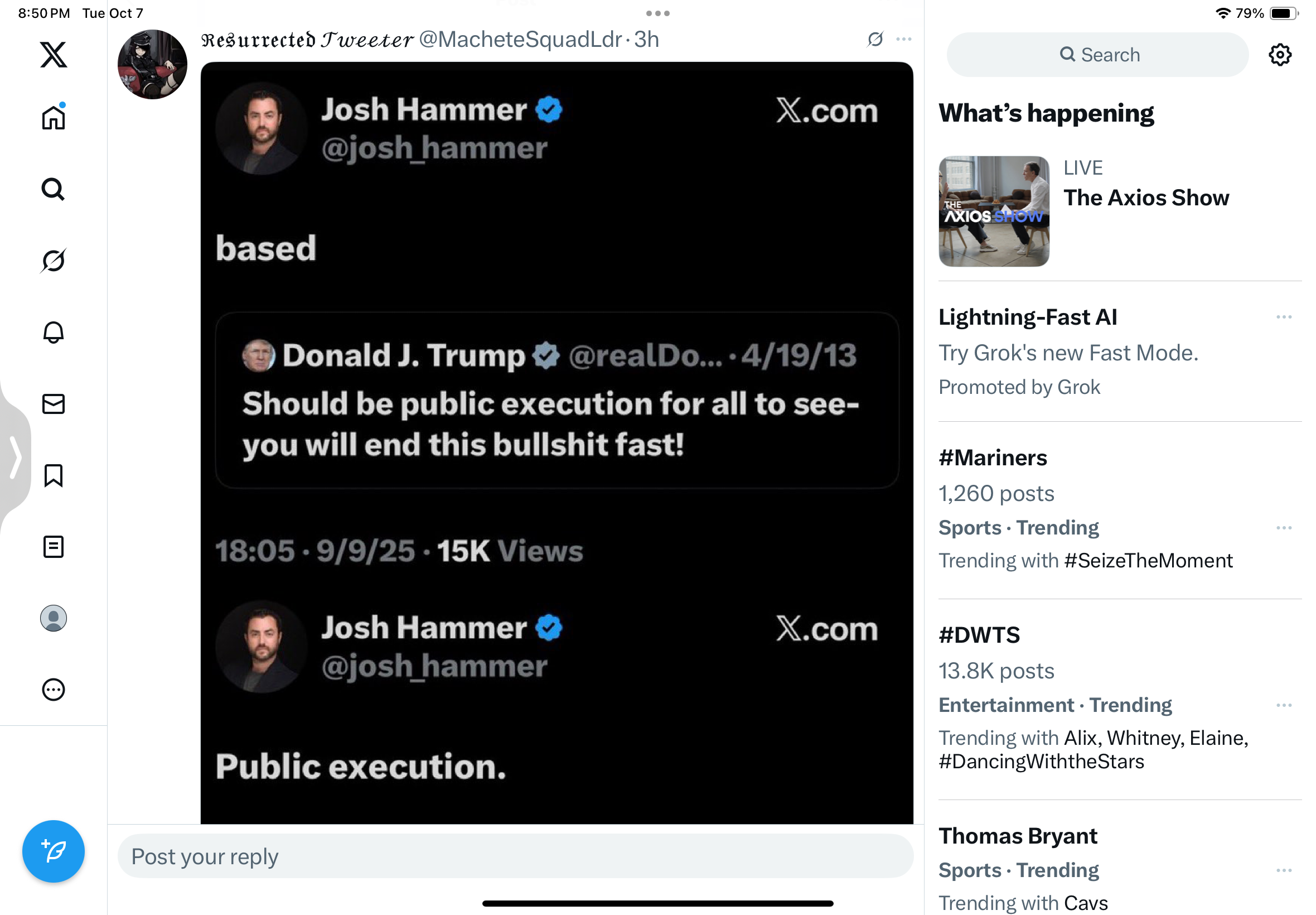Open The Axios Show live thumbnail

click(994, 211)
